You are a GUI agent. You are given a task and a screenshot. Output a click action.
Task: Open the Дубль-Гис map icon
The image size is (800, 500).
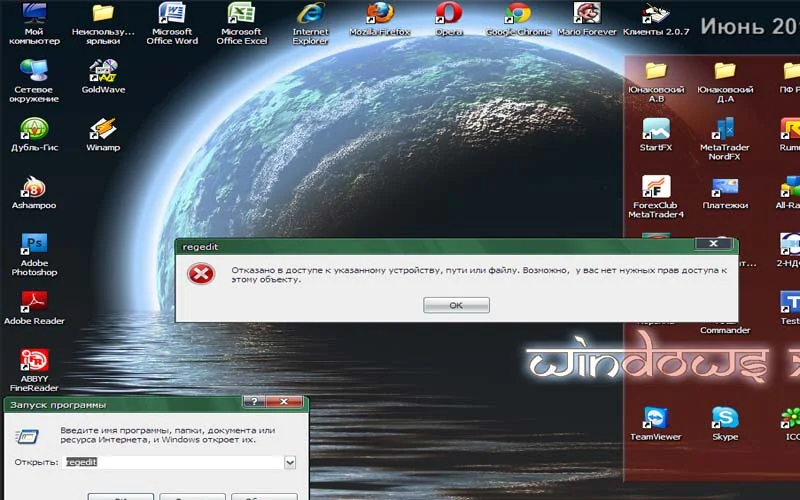click(x=34, y=134)
